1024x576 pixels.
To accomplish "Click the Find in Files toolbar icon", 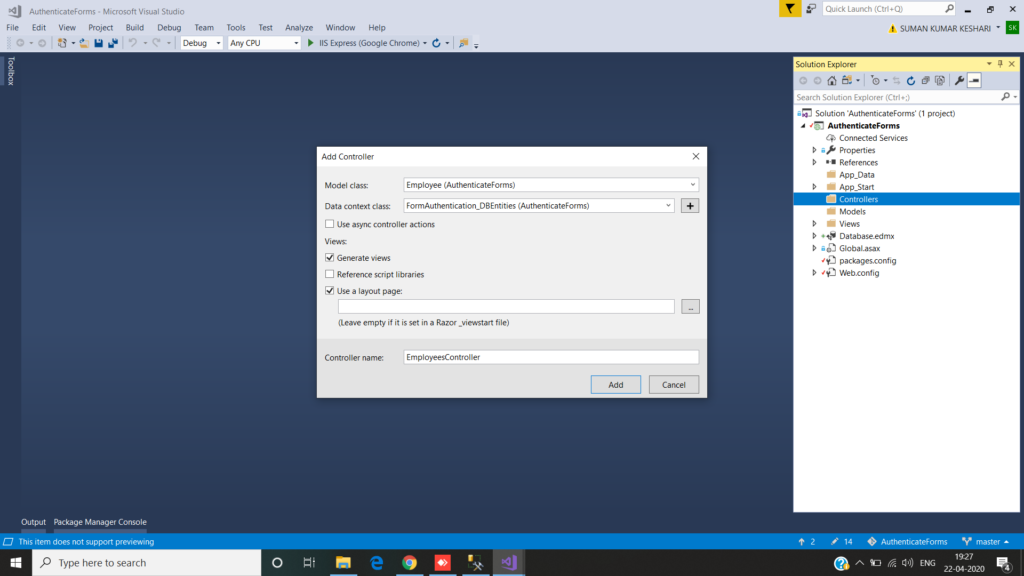I will 464,43.
